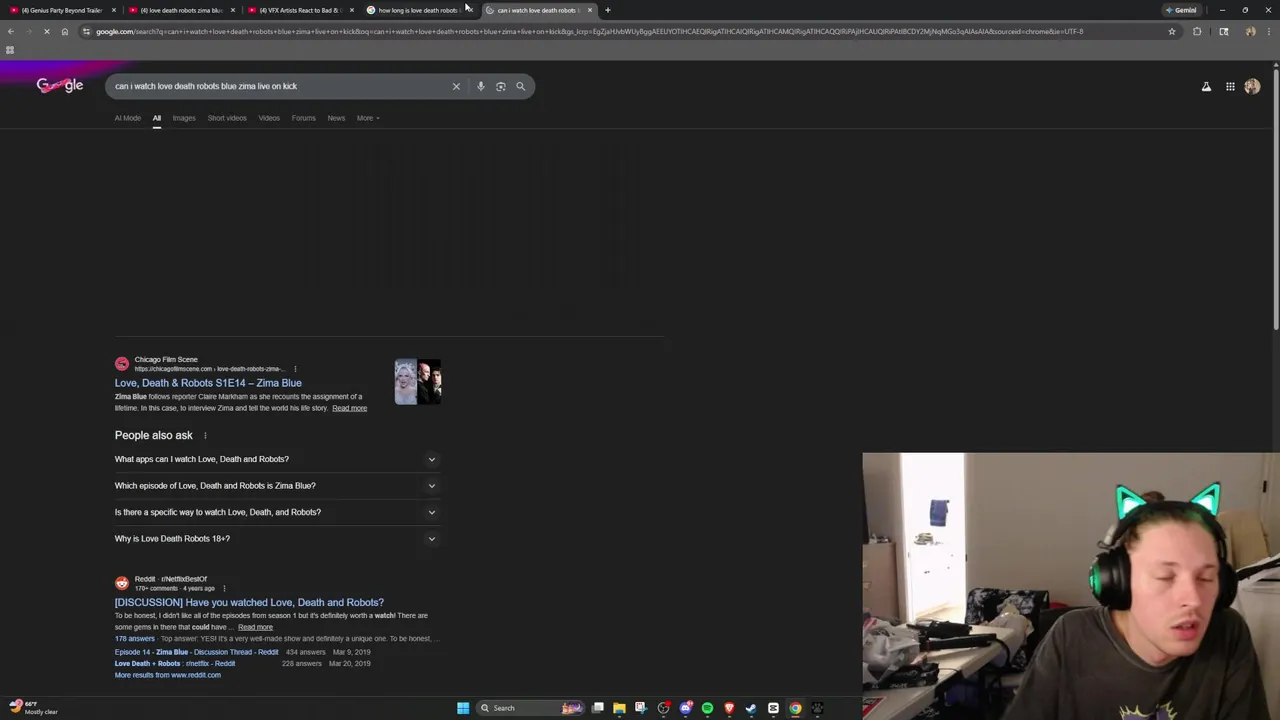Open Steam from taskbar
The width and height of the screenshot is (1280, 720).
tap(751, 708)
